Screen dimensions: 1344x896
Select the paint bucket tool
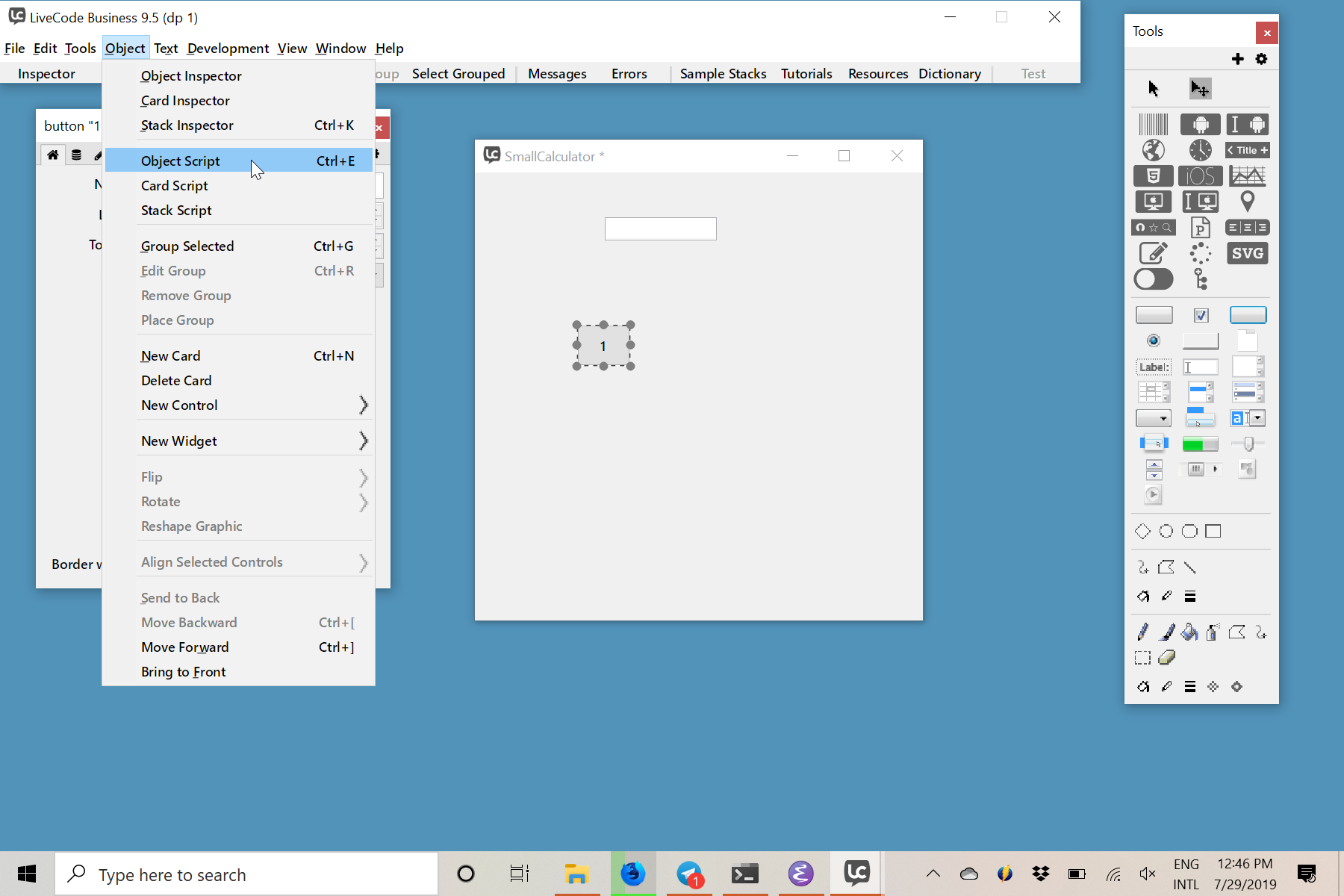(x=1190, y=632)
